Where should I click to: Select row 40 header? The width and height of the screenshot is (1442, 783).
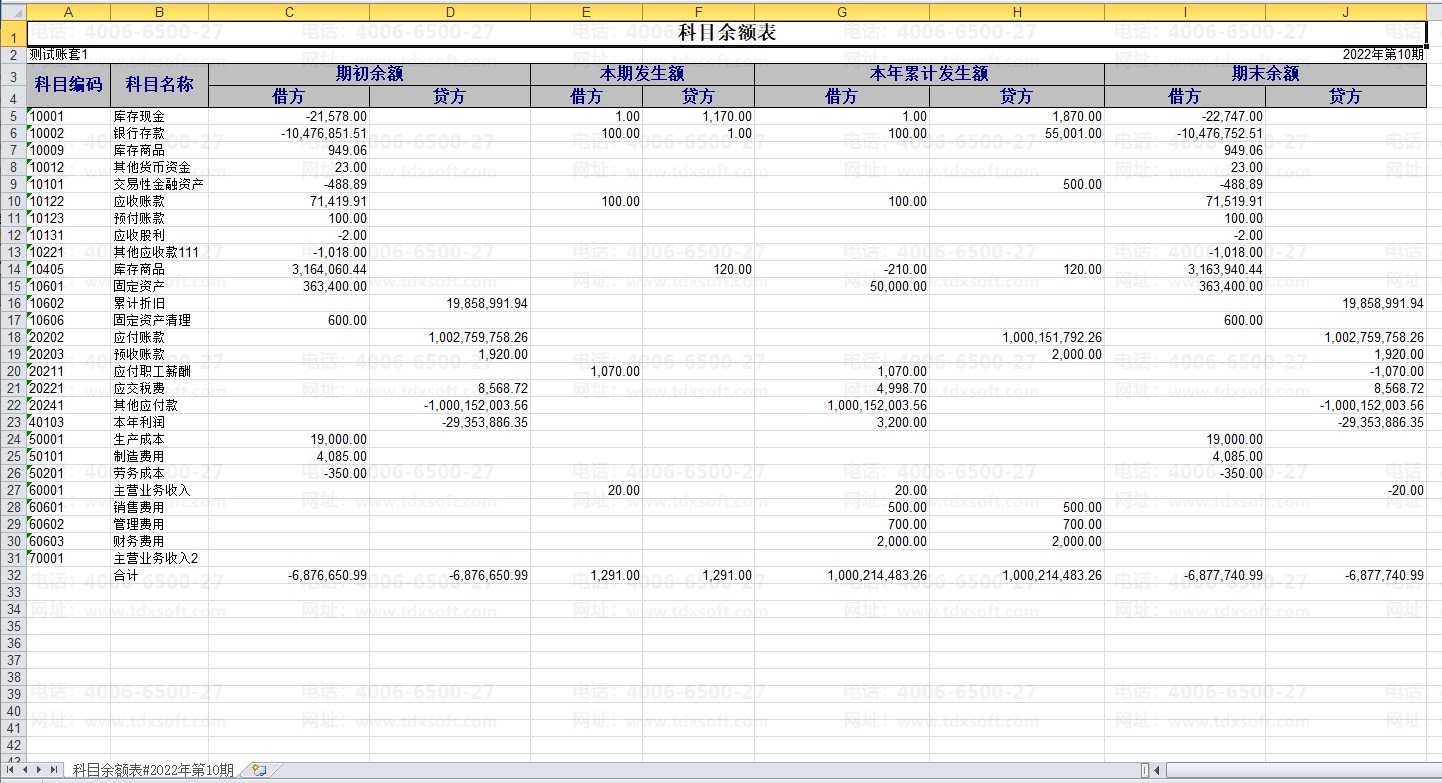13,711
